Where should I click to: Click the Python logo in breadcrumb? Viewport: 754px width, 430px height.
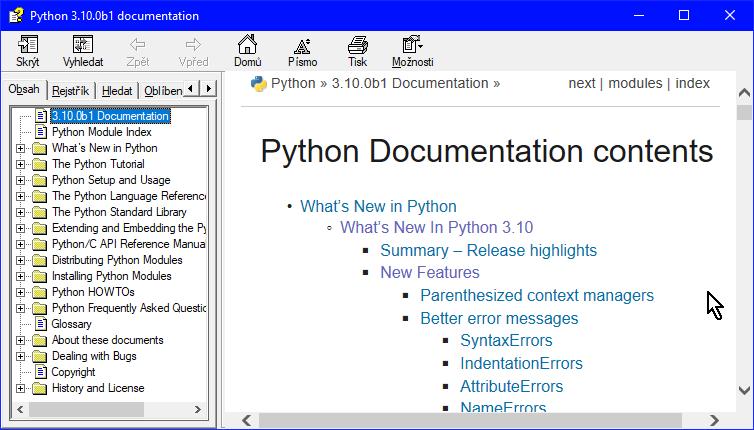(x=258, y=84)
